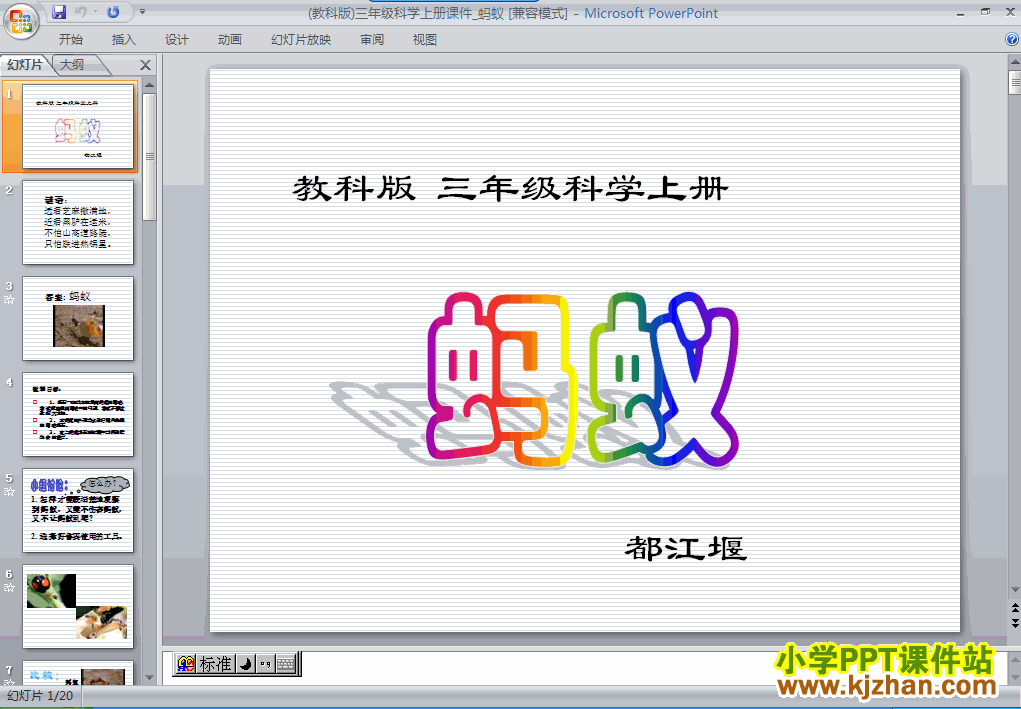Open the IME soft keyboard icon
The width and height of the screenshot is (1021, 709).
click(x=286, y=664)
